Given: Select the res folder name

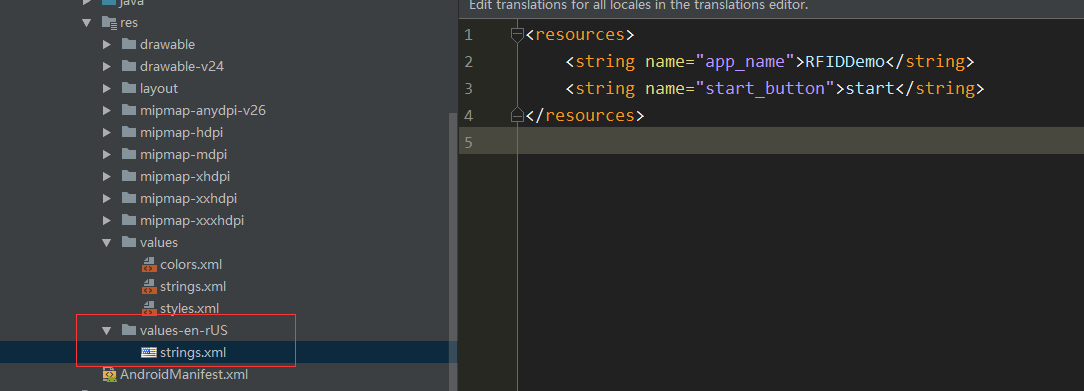Looking at the screenshot, I should pyautogui.click(x=129, y=23).
